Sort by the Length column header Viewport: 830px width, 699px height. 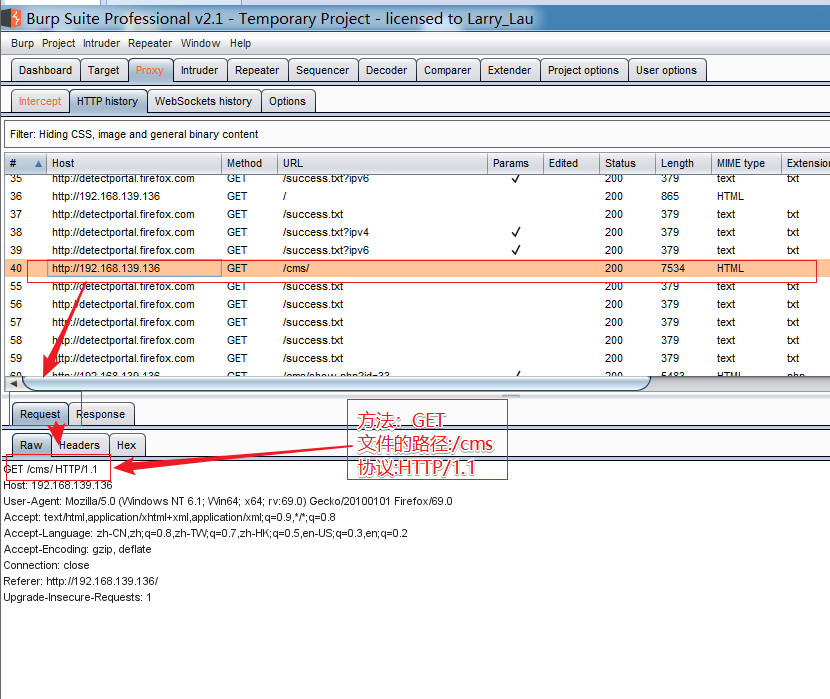[x=683, y=164]
